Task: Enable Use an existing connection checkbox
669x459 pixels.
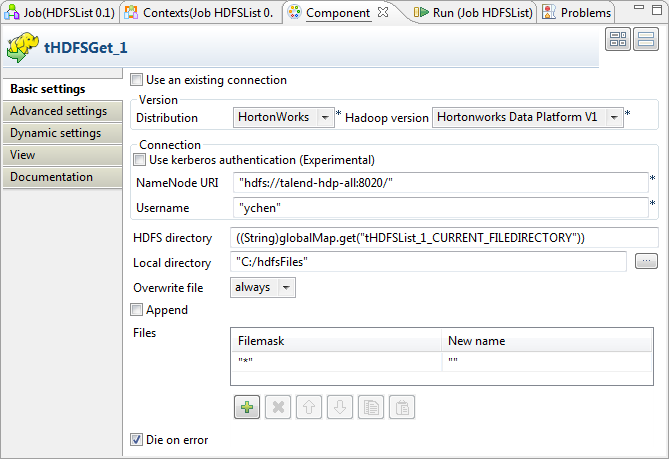Action: coord(137,80)
